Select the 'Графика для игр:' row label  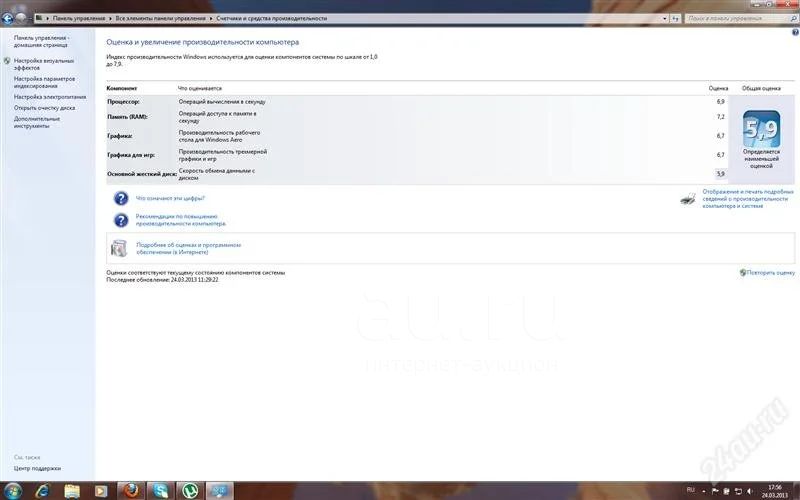[131, 155]
